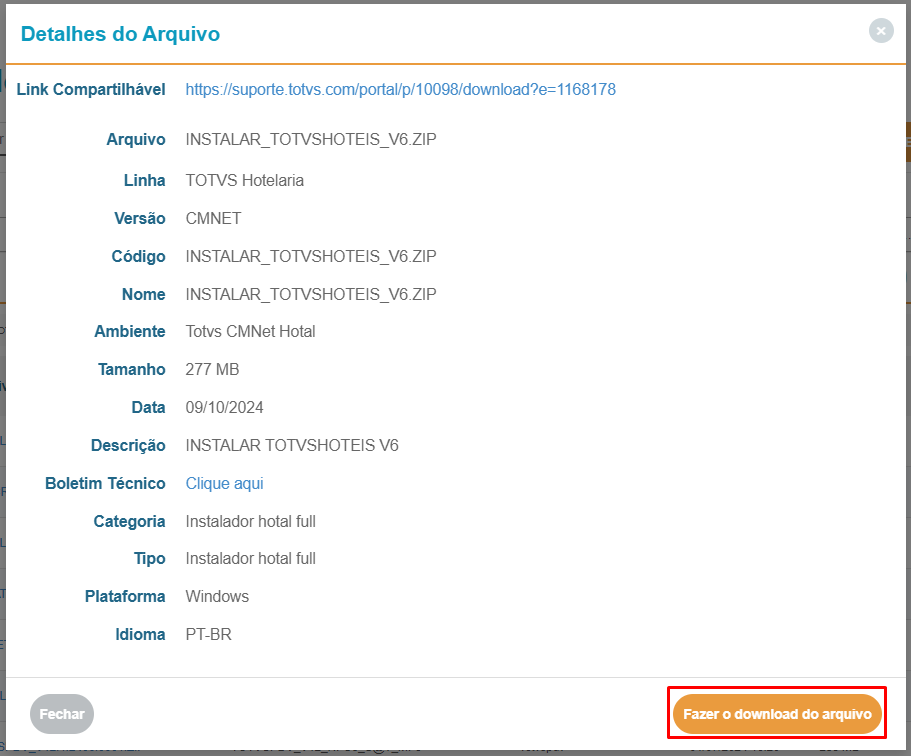Click the Ambiente value 'Totvs CMNet Hotal'
Image resolution: width=911 pixels, height=756 pixels.
[x=250, y=332]
